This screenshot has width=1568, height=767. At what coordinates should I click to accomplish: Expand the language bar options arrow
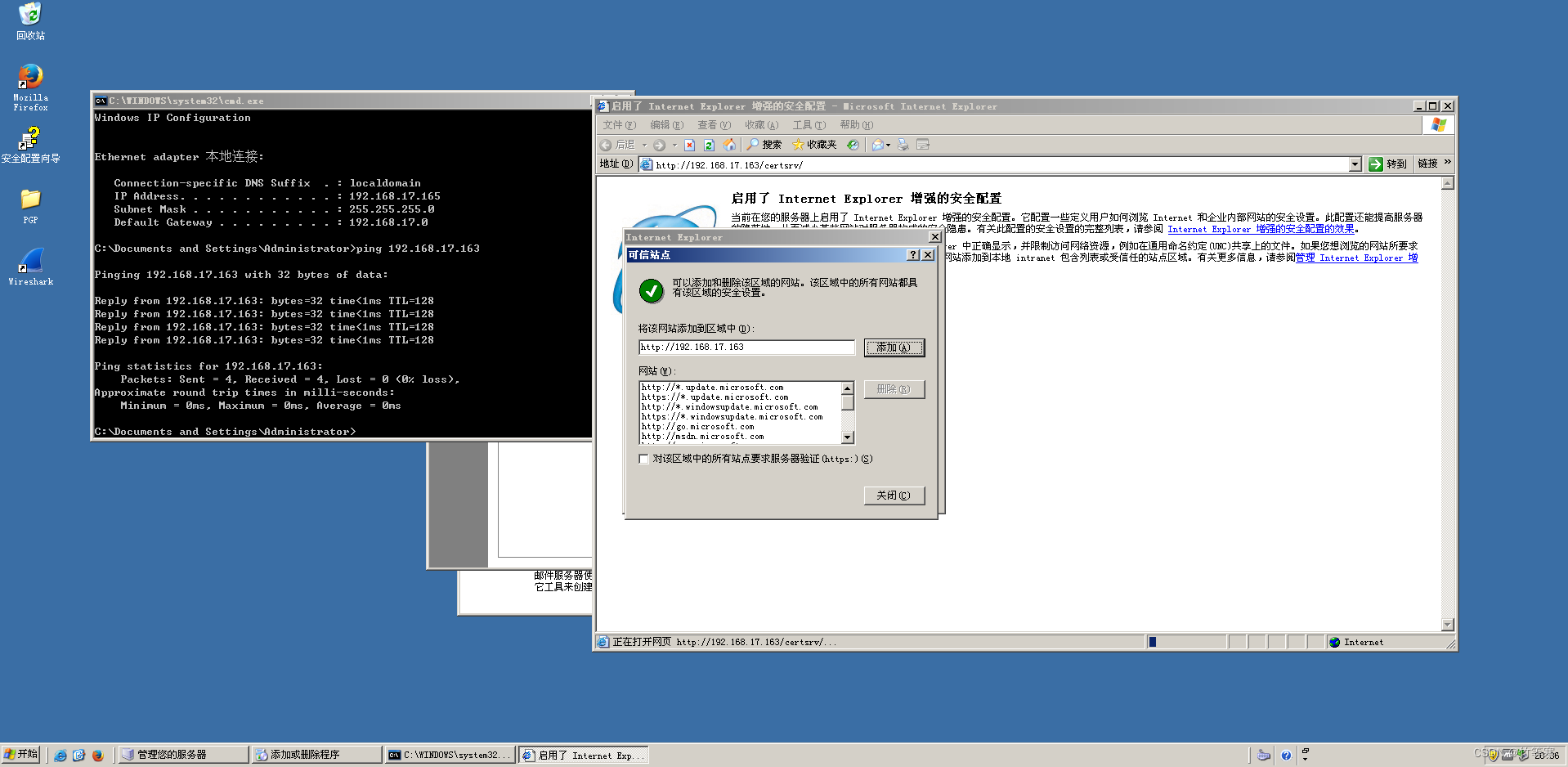point(1305,760)
